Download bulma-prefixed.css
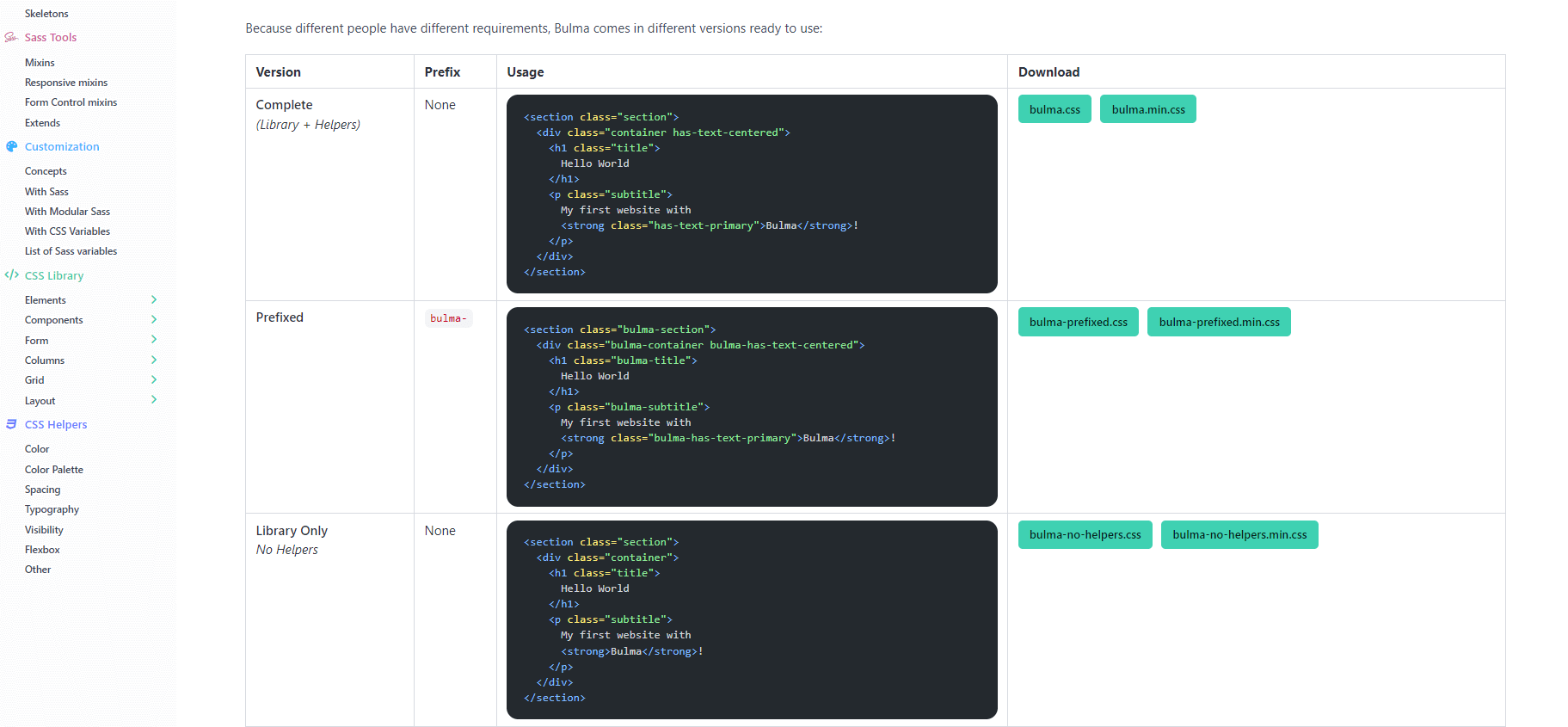 1079,322
